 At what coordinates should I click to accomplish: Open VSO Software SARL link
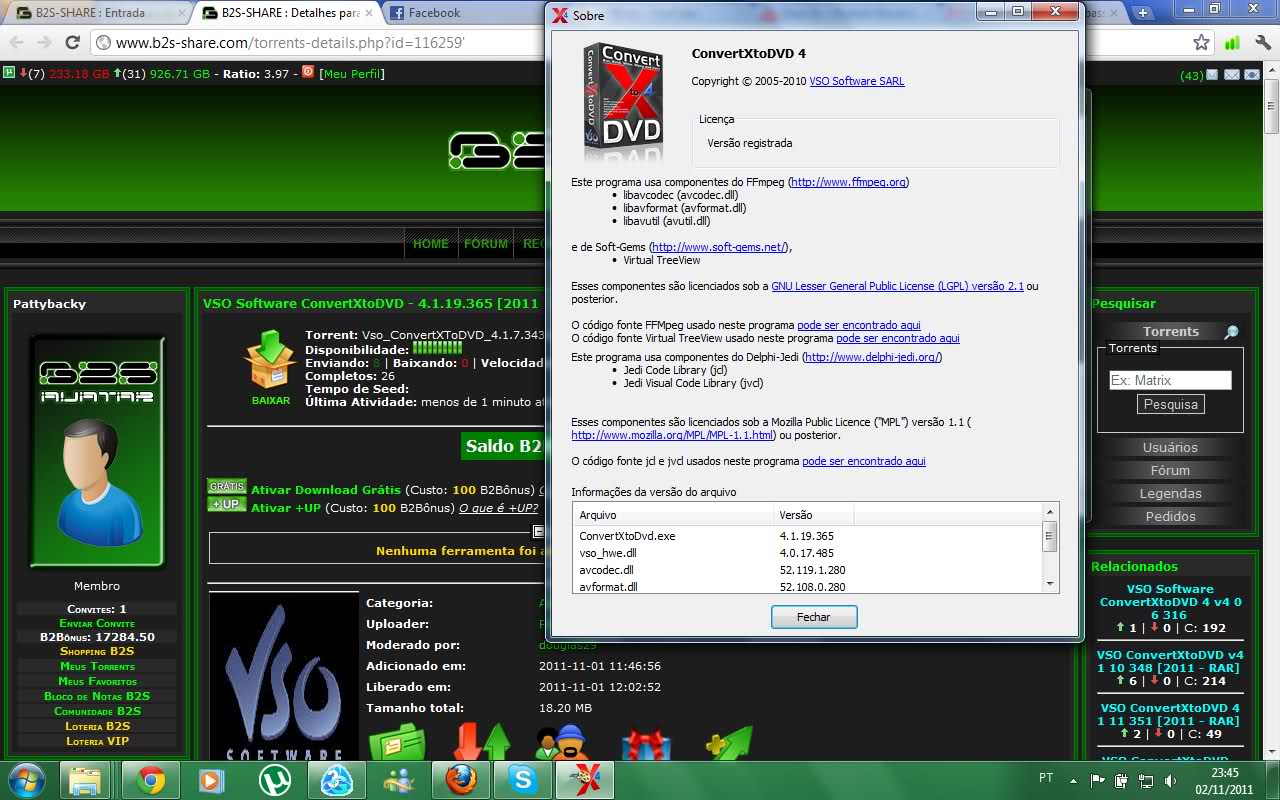coord(857,81)
